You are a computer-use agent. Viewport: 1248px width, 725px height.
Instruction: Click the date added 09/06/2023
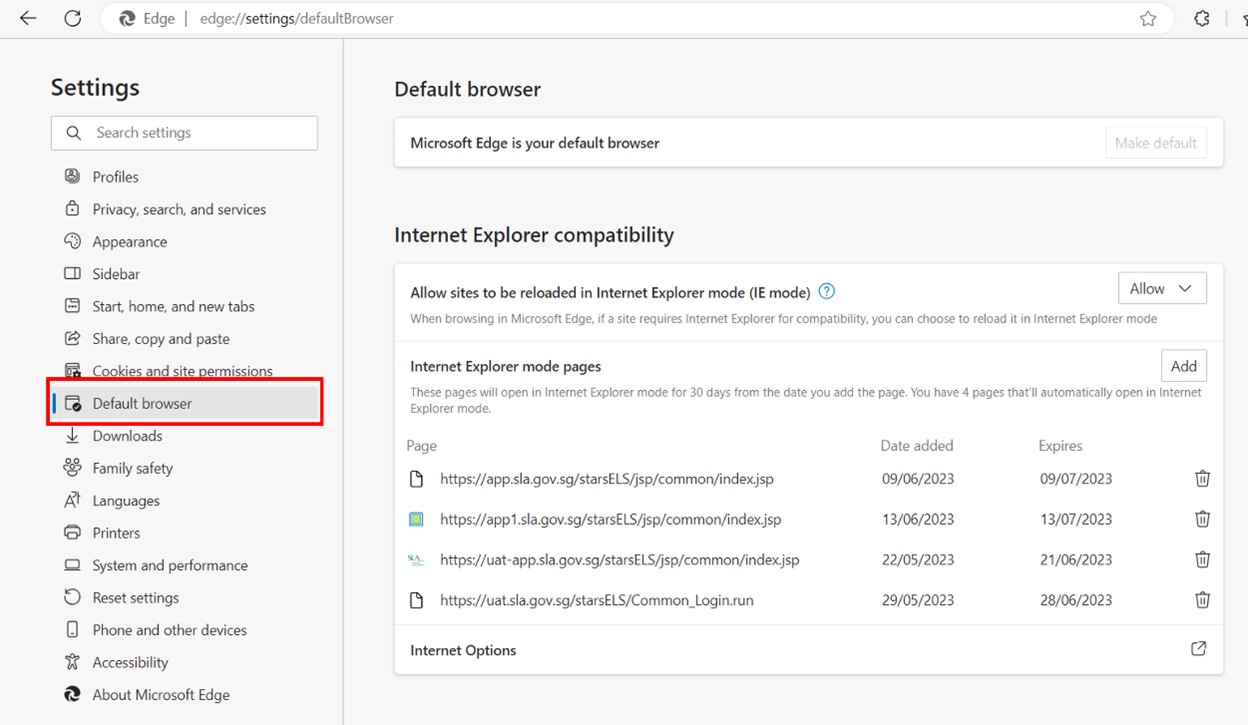918,479
